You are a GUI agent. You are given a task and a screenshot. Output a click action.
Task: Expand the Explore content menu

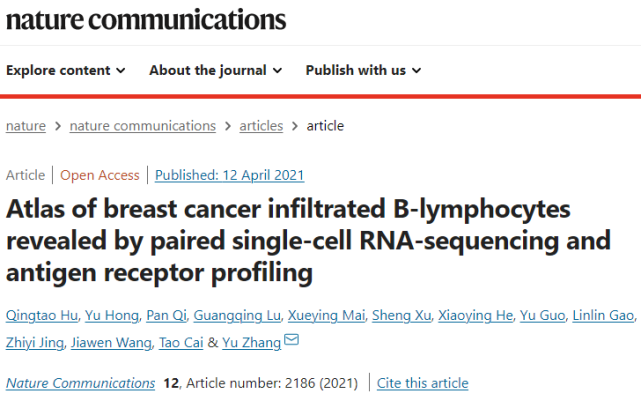66,70
